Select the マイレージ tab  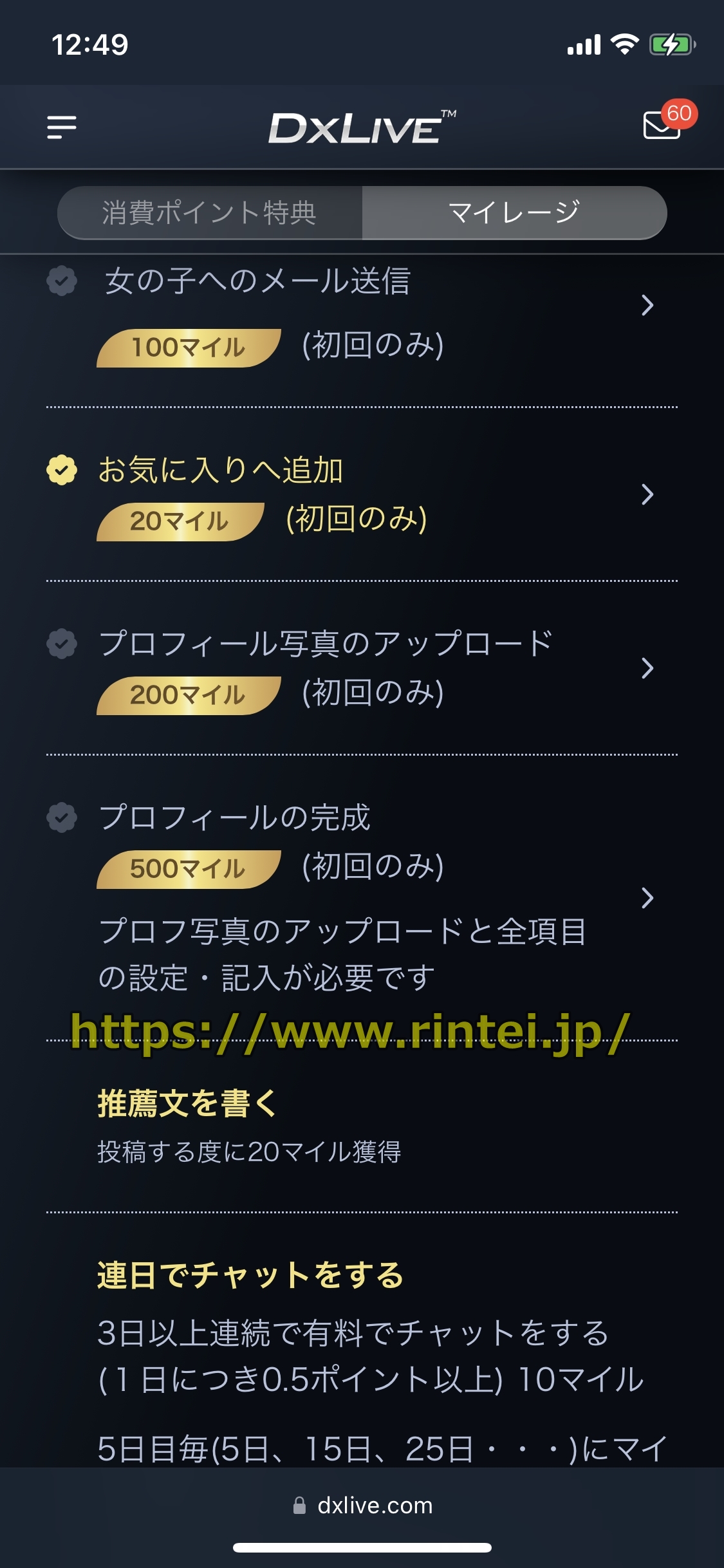pyautogui.click(x=514, y=213)
